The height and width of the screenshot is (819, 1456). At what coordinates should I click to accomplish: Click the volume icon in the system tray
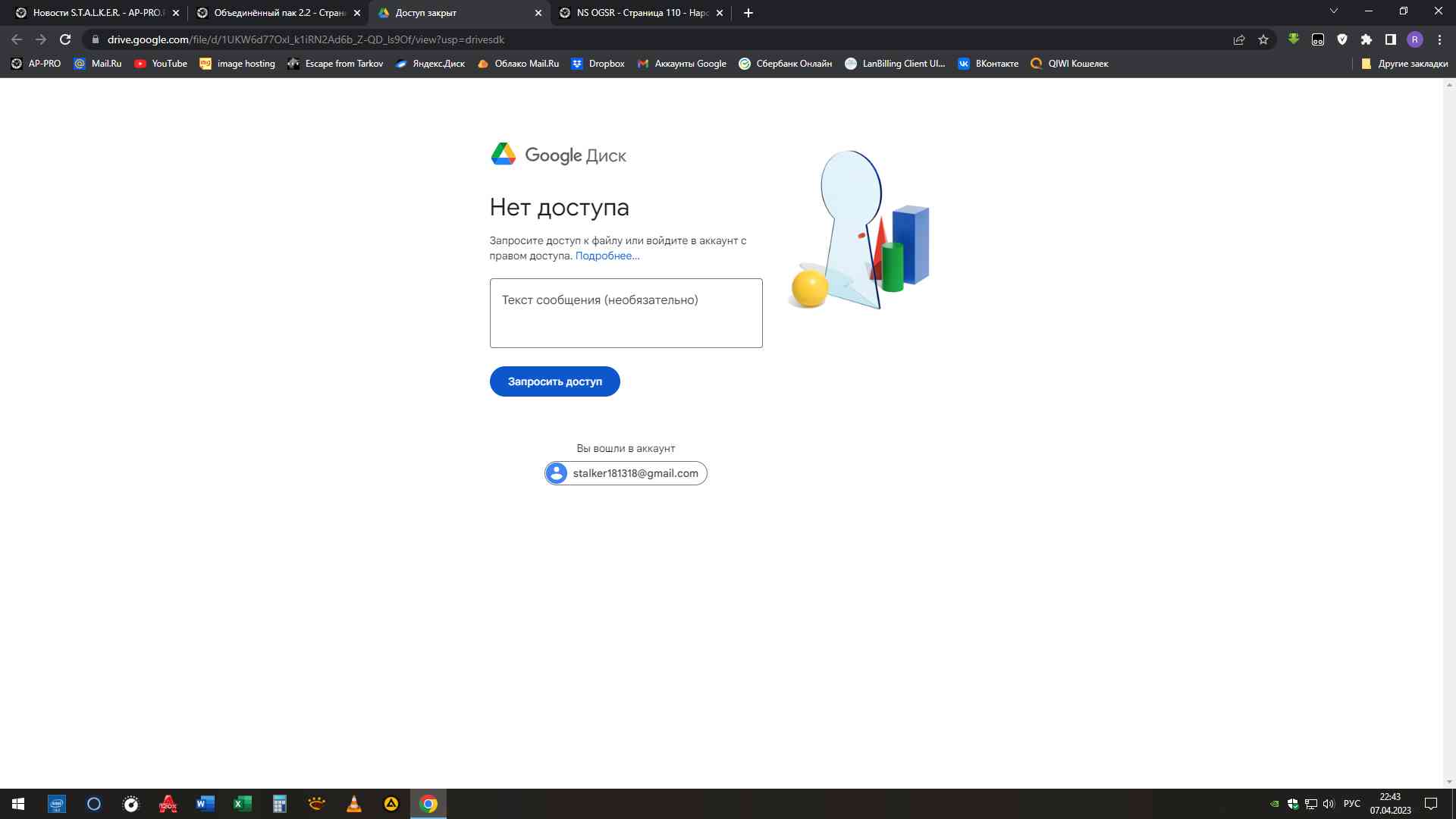click(x=1329, y=804)
